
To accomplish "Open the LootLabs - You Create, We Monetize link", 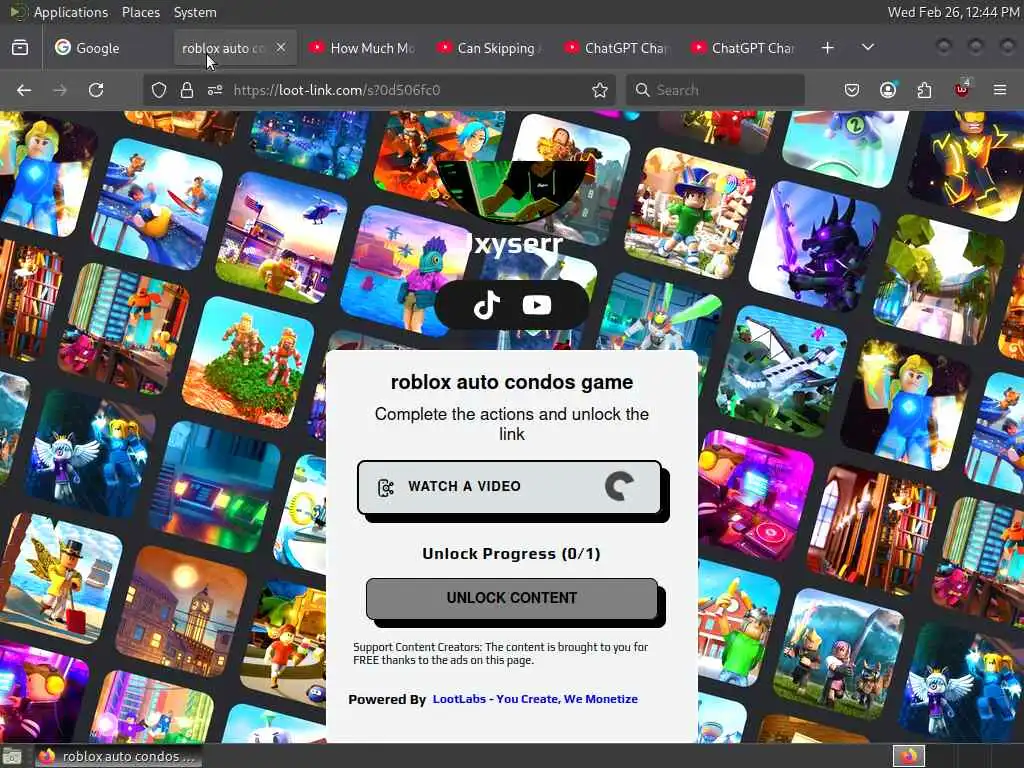I will [x=535, y=699].
